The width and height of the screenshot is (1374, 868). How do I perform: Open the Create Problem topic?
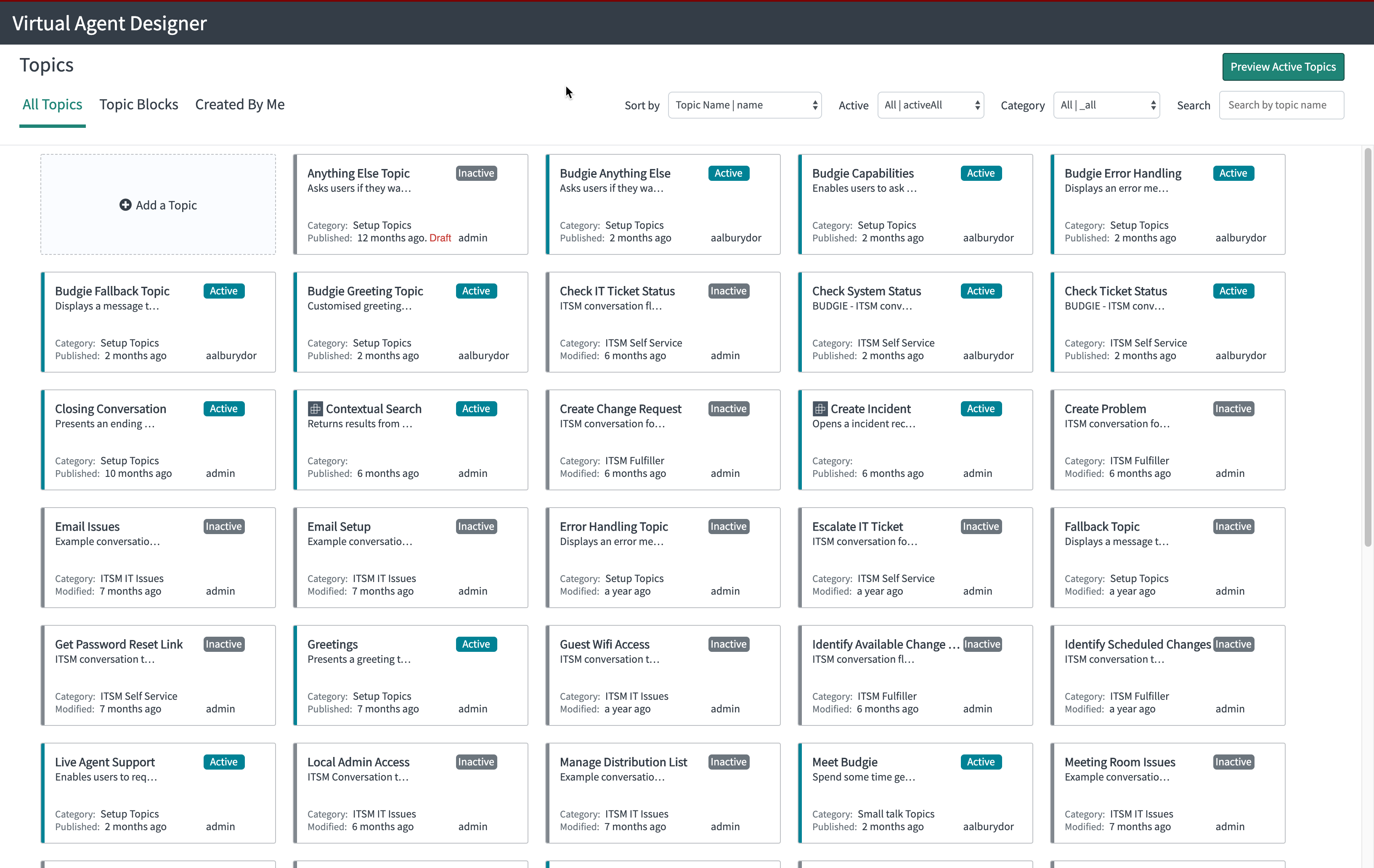click(1167, 440)
